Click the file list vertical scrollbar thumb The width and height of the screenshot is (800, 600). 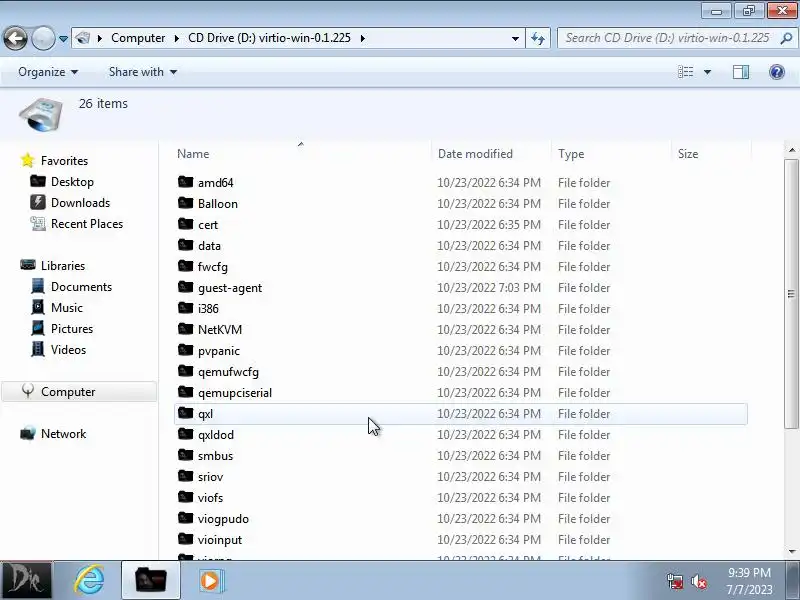(x=791, y=294)
